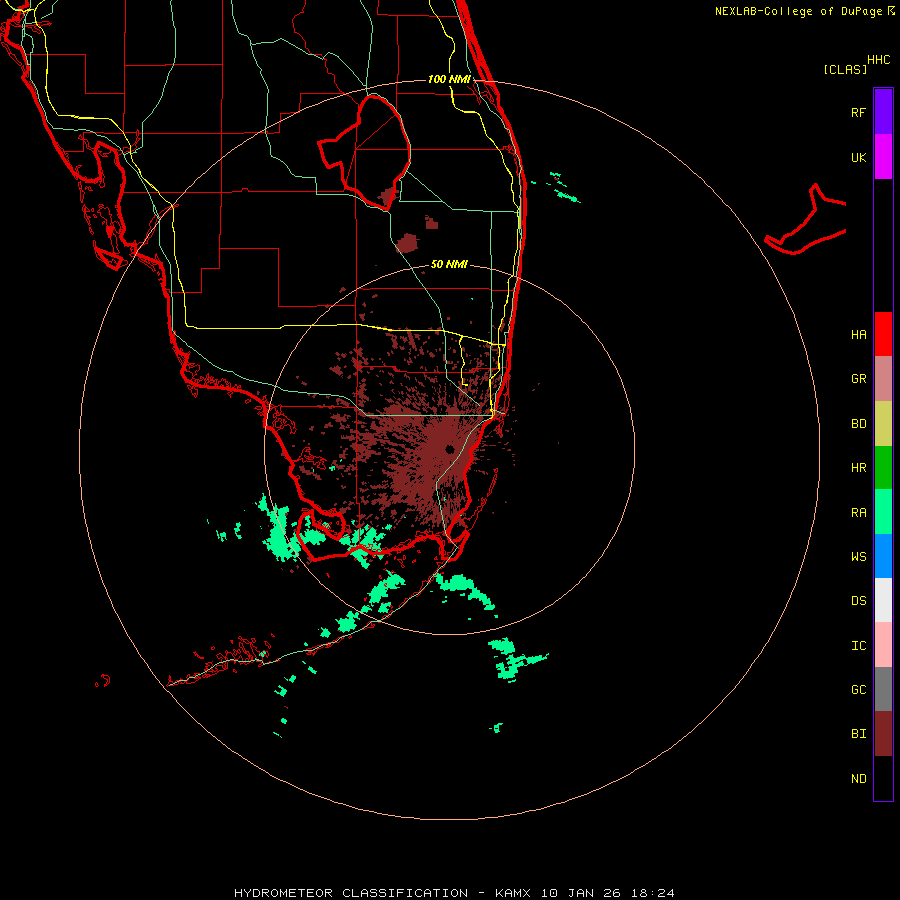This screenshot has height=900, width=900.
Task: Click the '[CLAS]' legend header
Action: (x=845, y=69)
